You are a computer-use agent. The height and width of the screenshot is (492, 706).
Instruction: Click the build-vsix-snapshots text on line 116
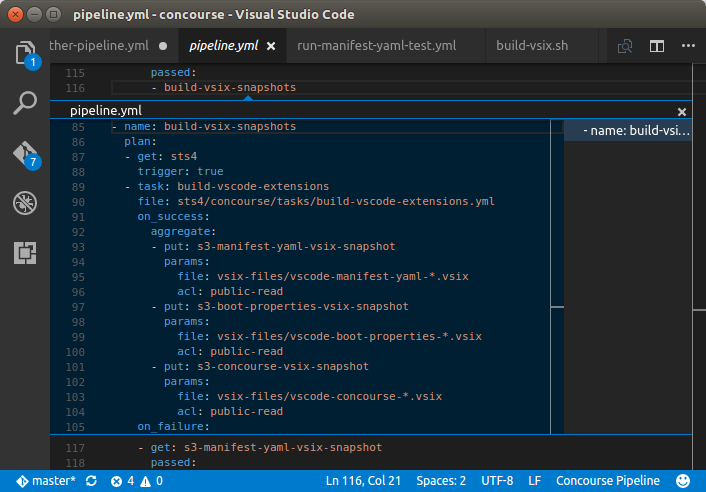230,87
